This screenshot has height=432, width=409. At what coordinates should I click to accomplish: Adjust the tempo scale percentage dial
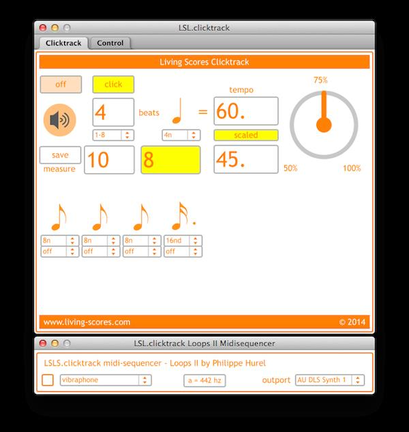tap(324, 125)
